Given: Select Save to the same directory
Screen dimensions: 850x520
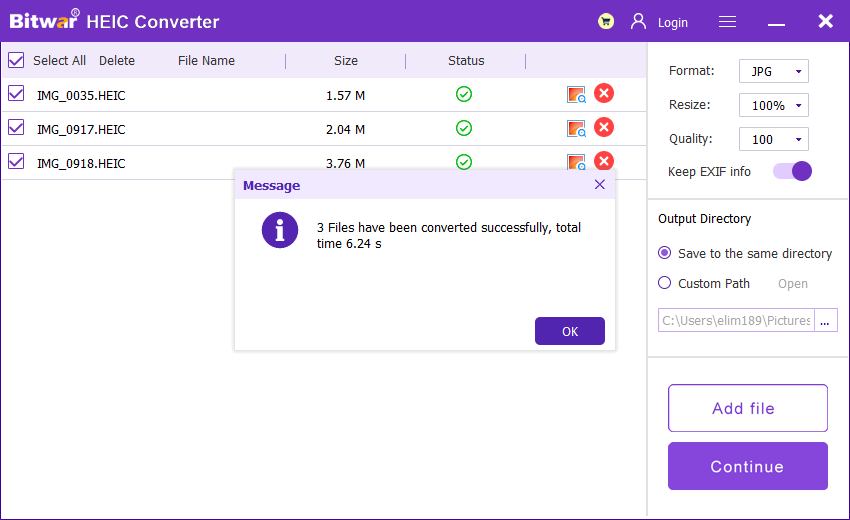Looking at the screenshot, I should click(x=664, y=253).
